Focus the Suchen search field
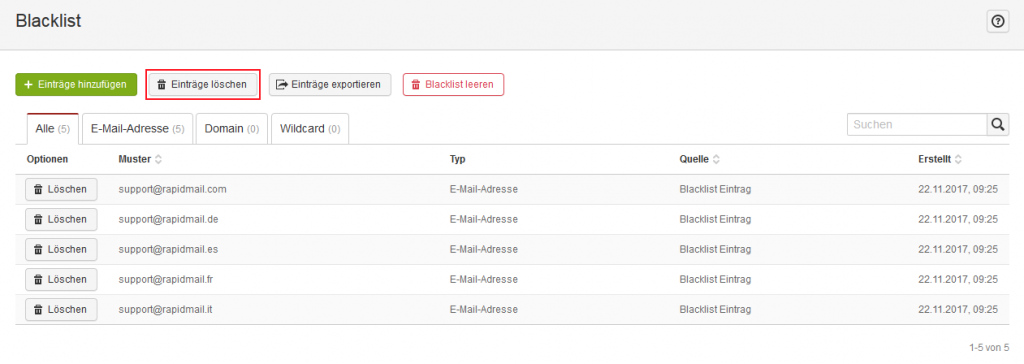Screen dimensions: 1024x364 click(916, 124)
